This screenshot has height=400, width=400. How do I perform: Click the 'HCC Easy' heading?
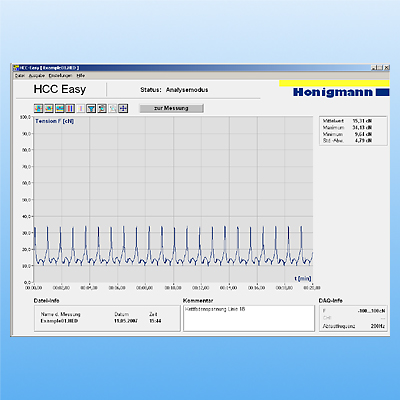60,89
